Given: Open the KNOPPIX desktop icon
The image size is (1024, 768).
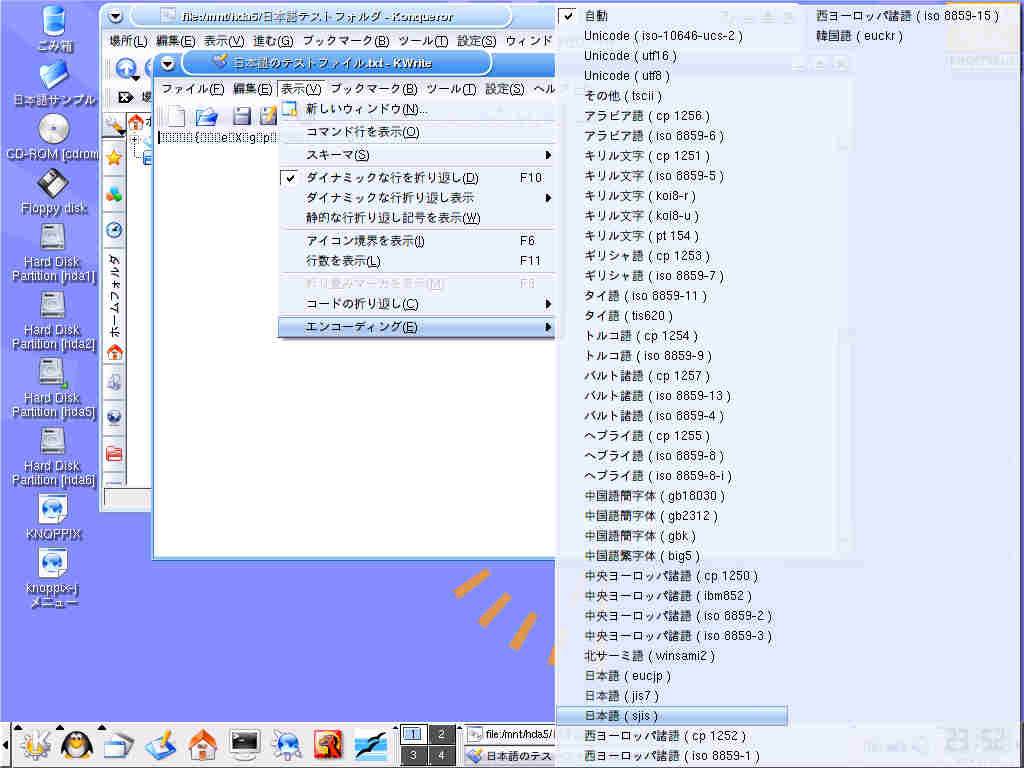Looking at the screenshot, I should [x=54, y=509].
